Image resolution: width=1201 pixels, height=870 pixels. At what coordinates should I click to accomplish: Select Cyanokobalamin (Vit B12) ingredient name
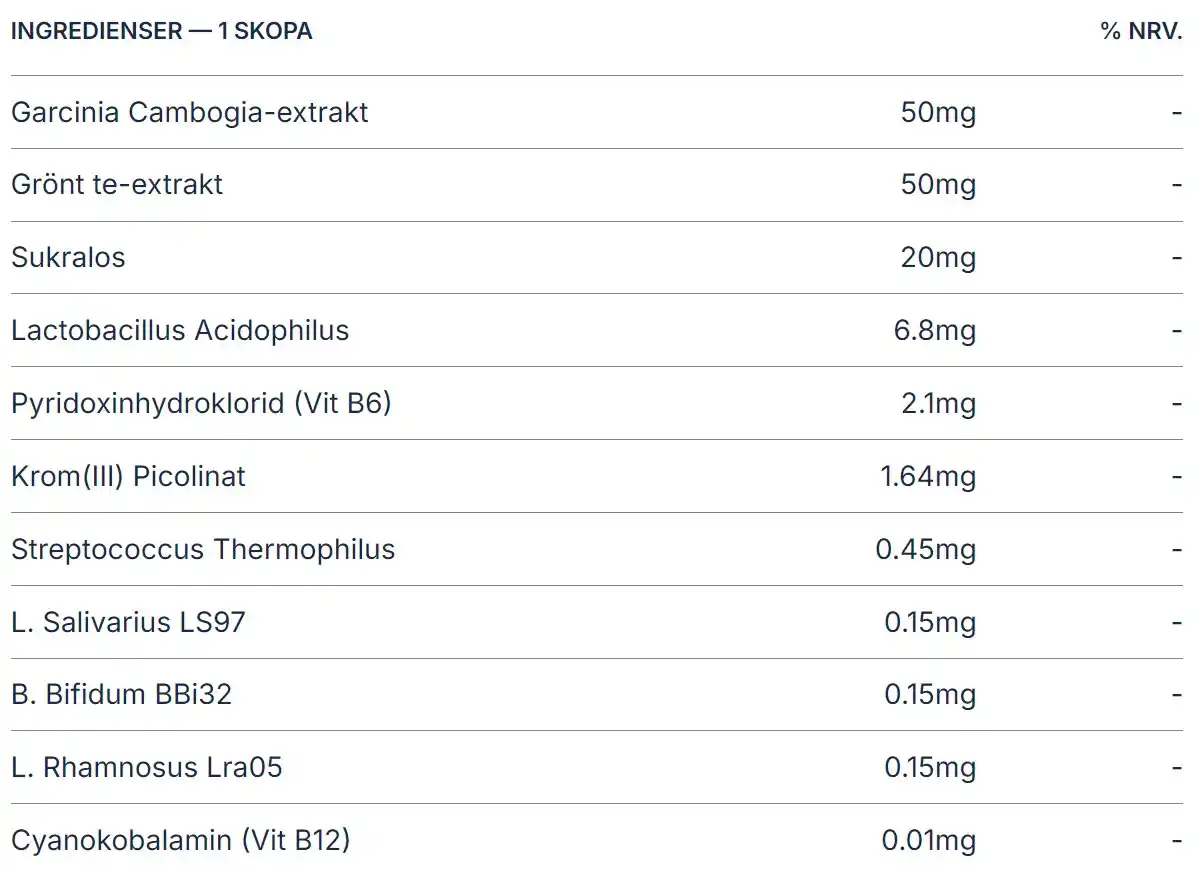tap(180, 841)
